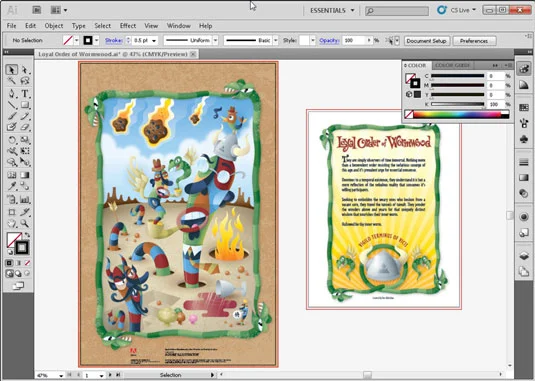Click the Document Setup button

point(426,41)
